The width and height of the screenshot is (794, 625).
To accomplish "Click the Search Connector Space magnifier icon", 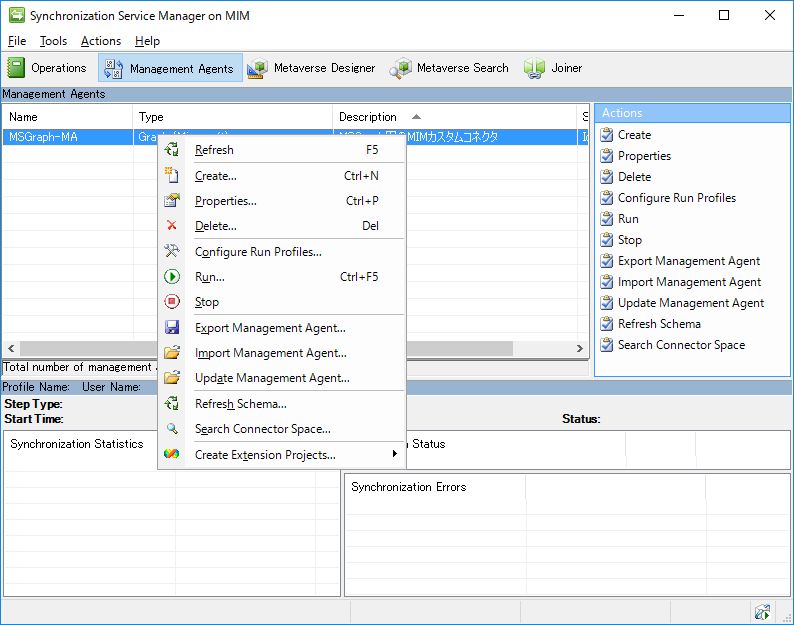I will point(172,429).
